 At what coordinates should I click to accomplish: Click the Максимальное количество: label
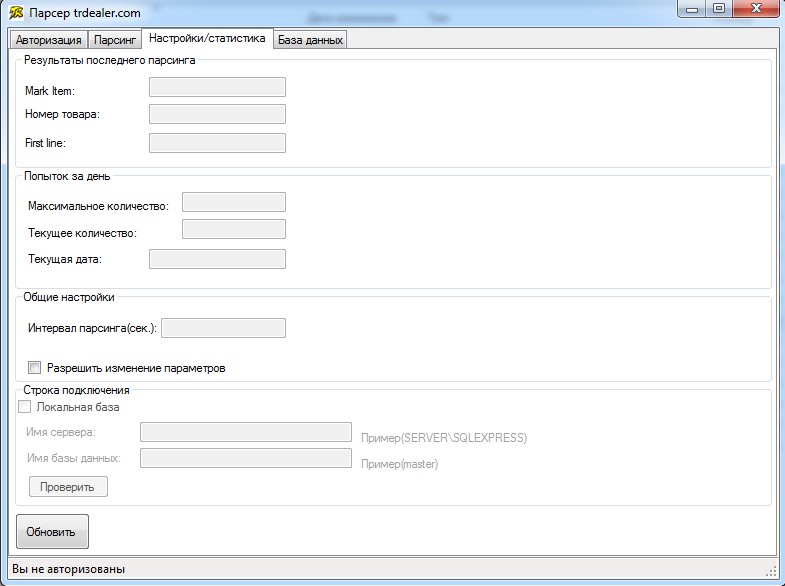[x=99, y=206]
